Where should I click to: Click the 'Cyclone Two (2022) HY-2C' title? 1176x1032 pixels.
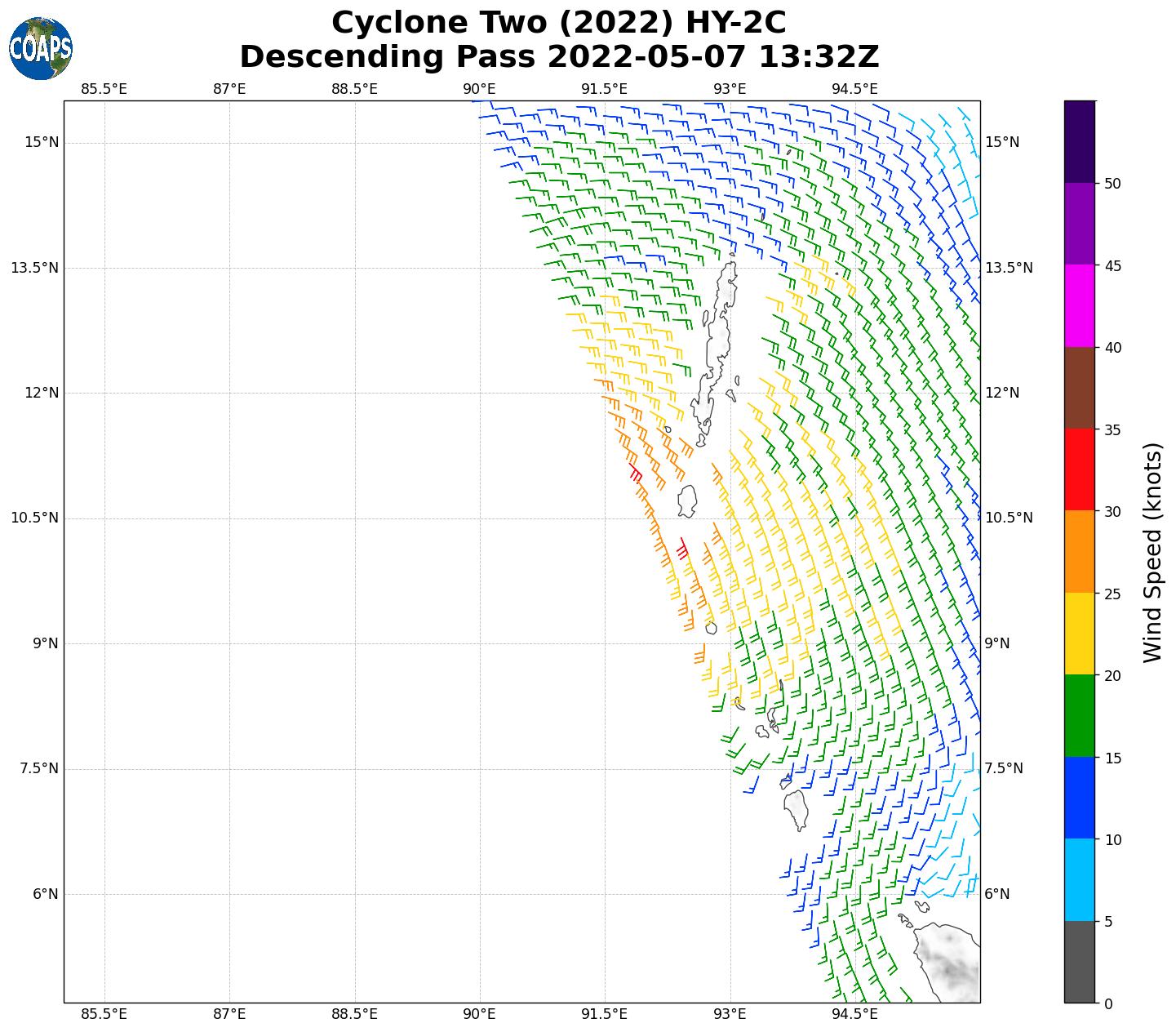[x=559, y=23]
